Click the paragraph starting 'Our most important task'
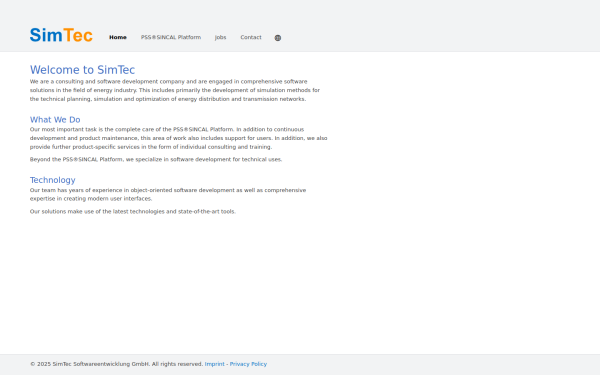This screenshot has height=375, width=600. 179,138
